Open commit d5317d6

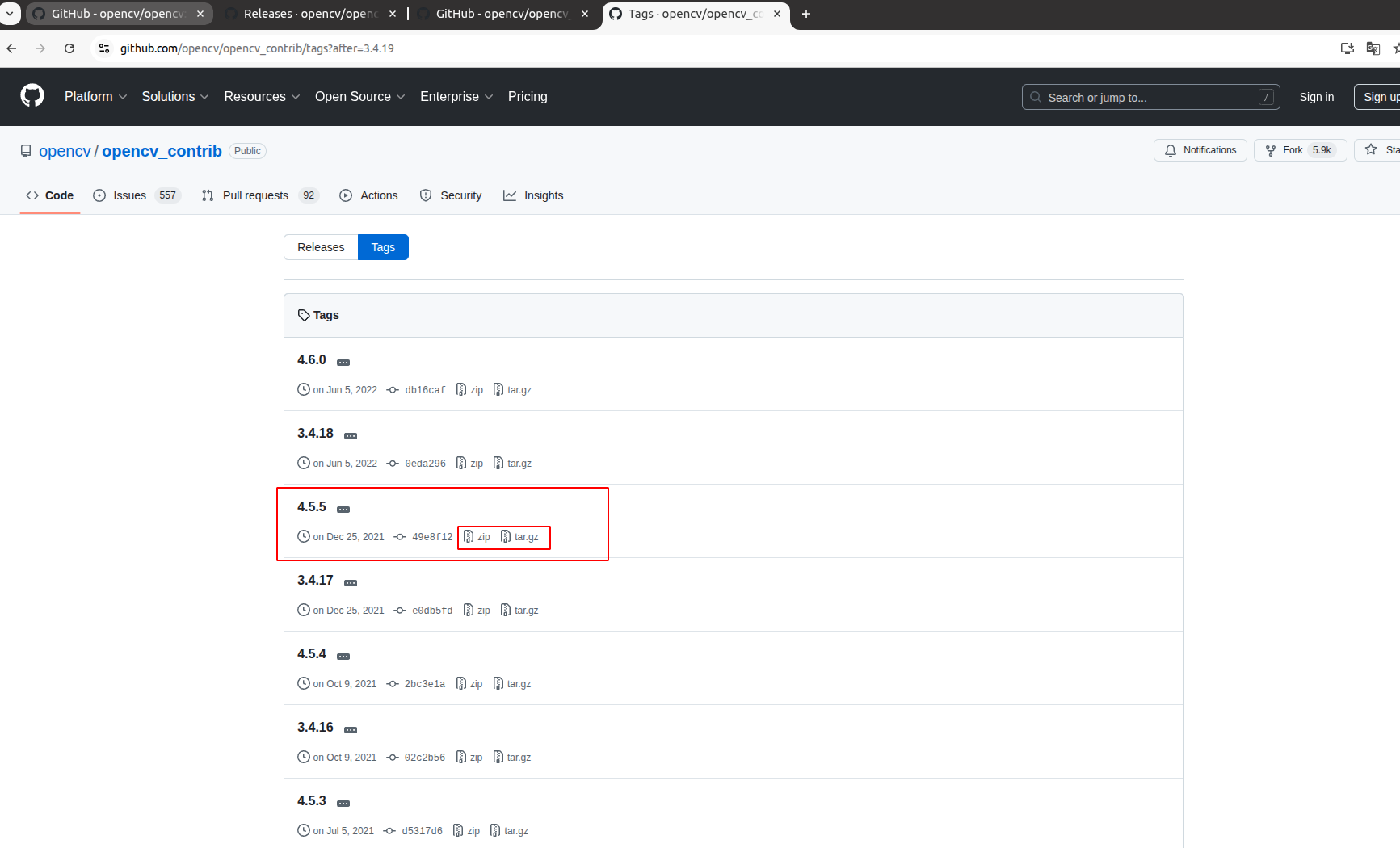pyautogui.click(x=422, y=831)
